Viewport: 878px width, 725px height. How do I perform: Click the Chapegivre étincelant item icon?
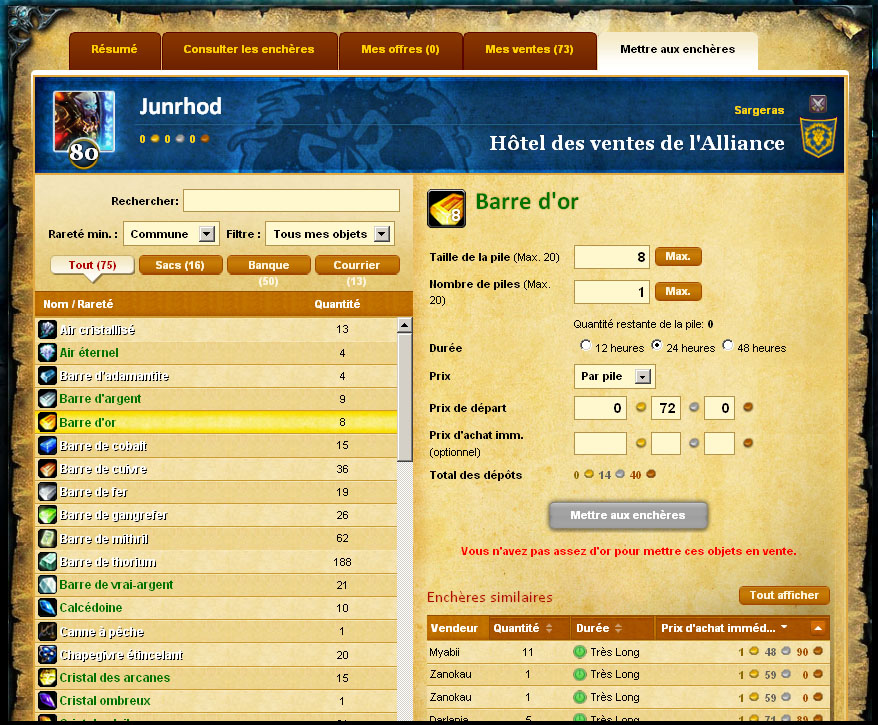point(47,654)
